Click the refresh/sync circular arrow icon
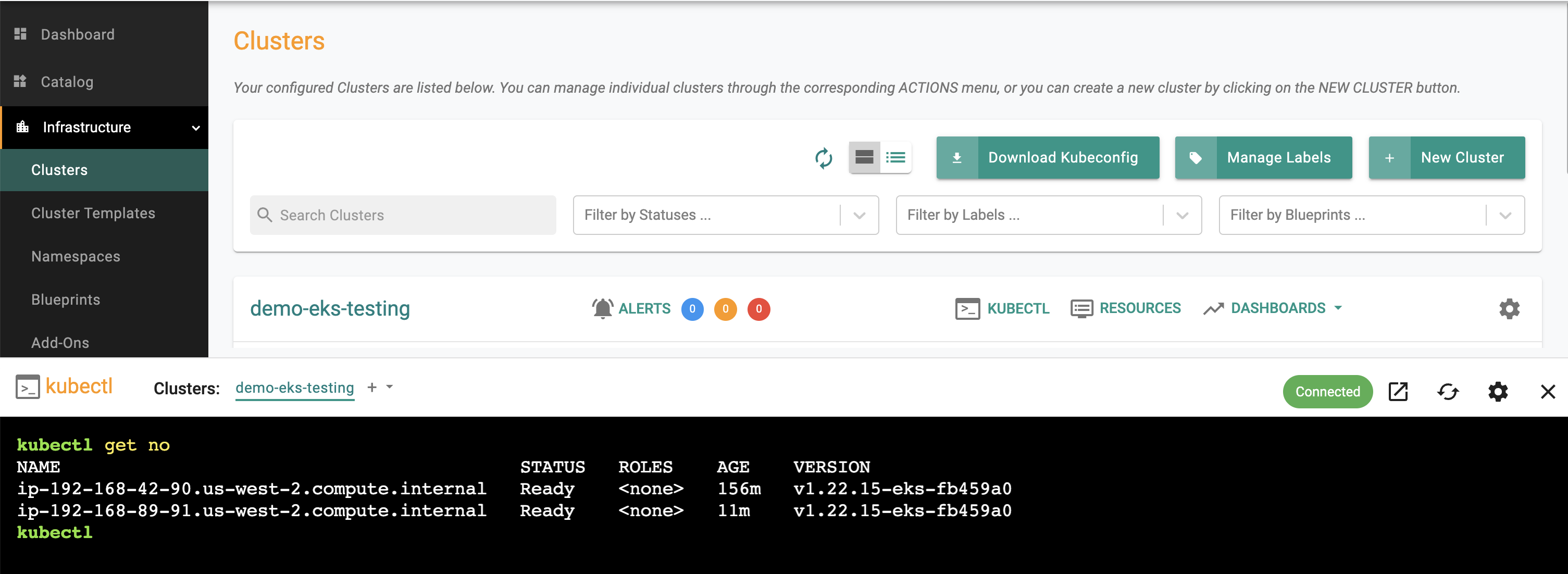The height and width of the screenshot is (574, 1568). pos(822,157)
